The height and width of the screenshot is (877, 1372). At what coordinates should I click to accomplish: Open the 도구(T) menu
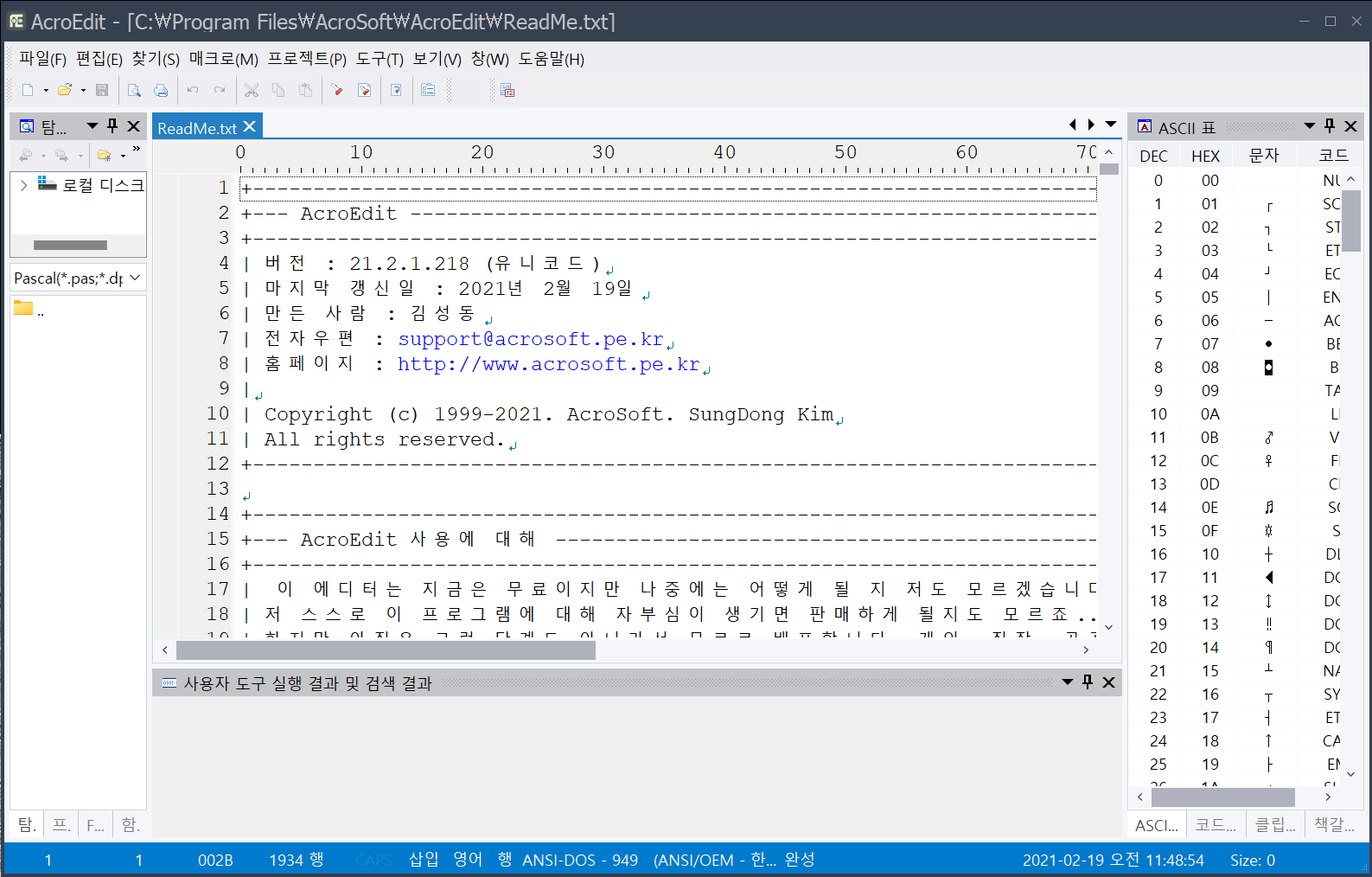pos(380,59)
